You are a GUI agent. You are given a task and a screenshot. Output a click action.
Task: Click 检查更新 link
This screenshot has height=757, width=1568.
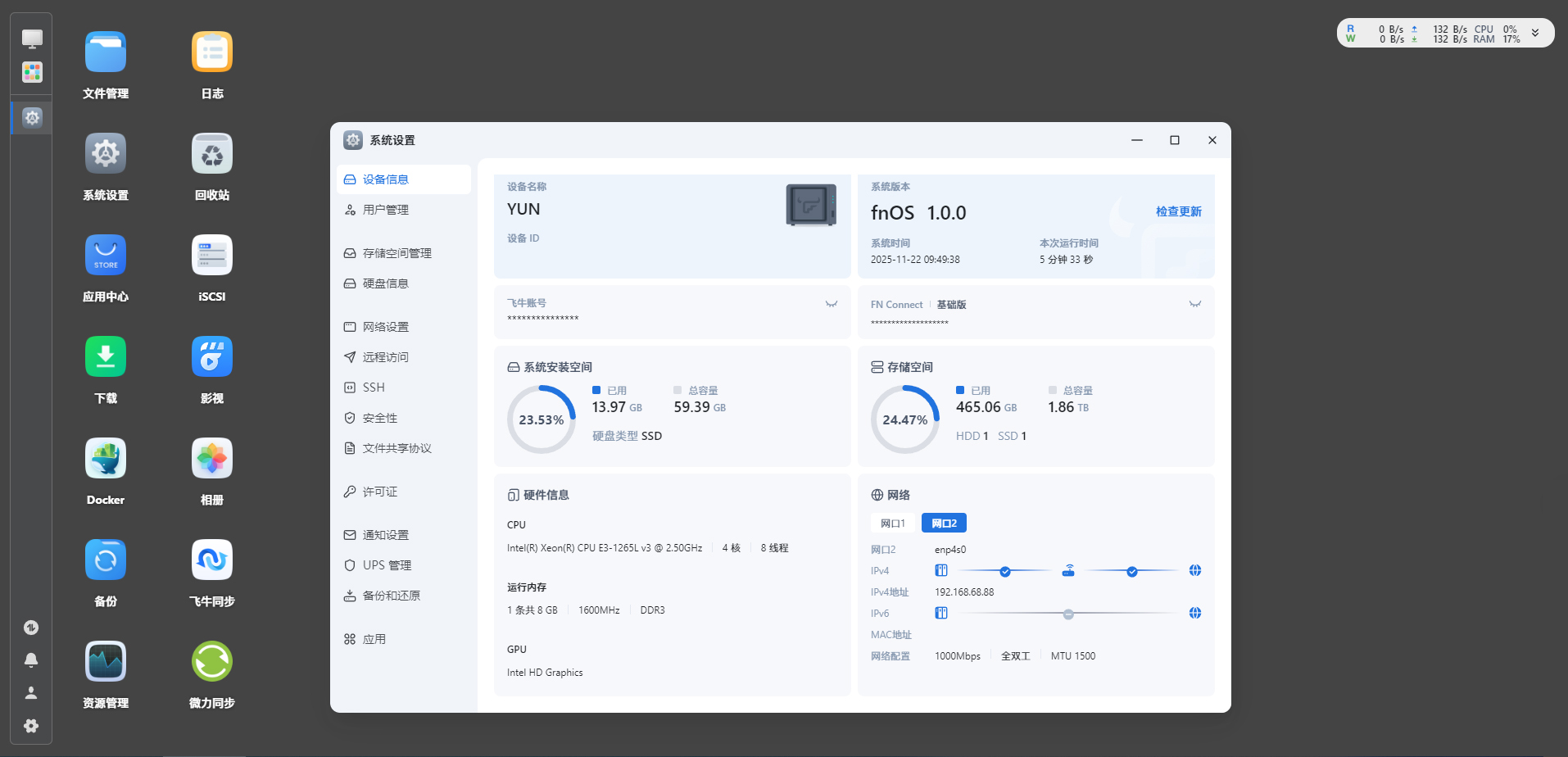tap(1178, 211)
